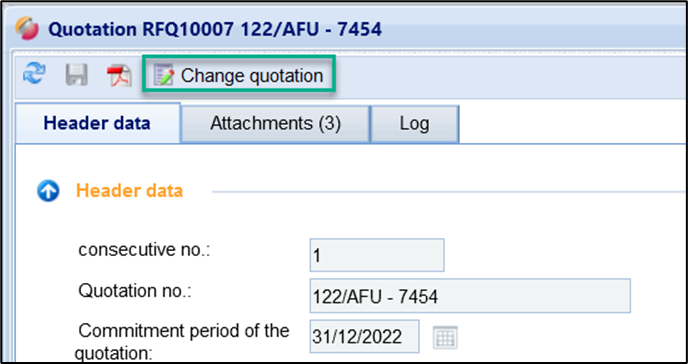Switch to the Attachments (3) tab
This screenshot has height=364, width=688.
point(275,124)
